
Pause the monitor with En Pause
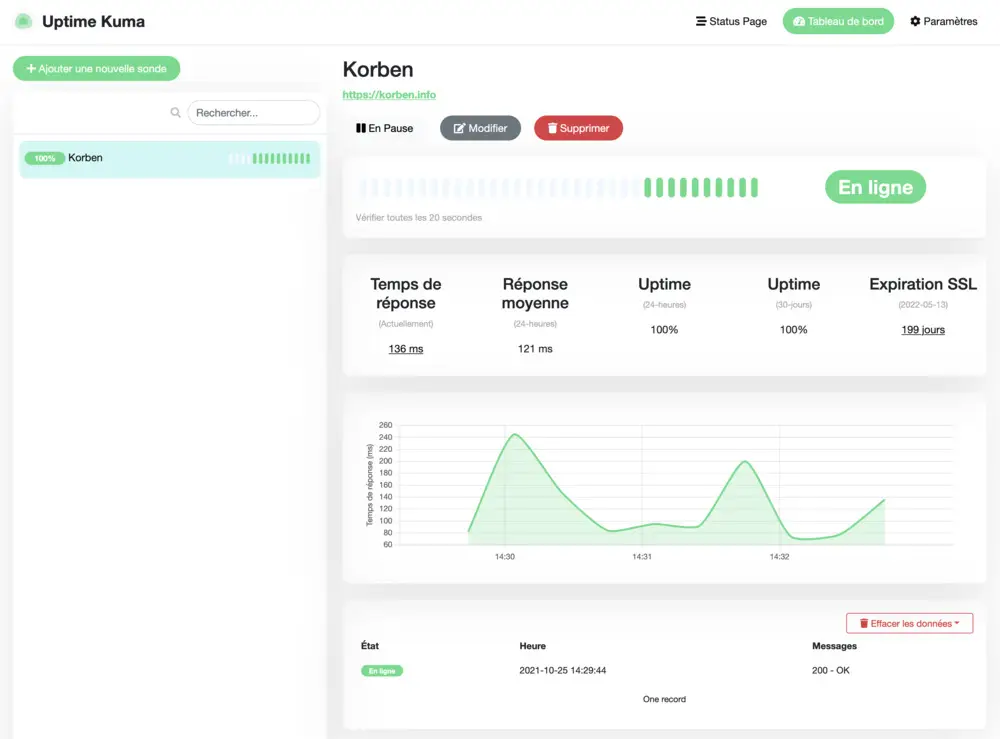tap(384, 128)
